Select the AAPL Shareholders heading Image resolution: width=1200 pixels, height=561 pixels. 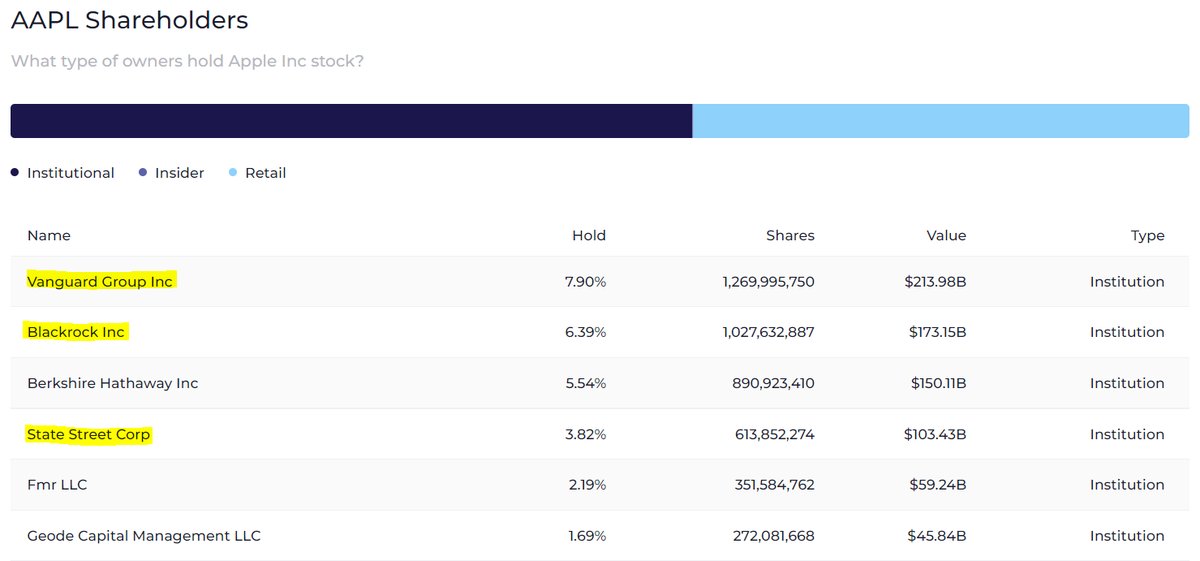(130, 20)
